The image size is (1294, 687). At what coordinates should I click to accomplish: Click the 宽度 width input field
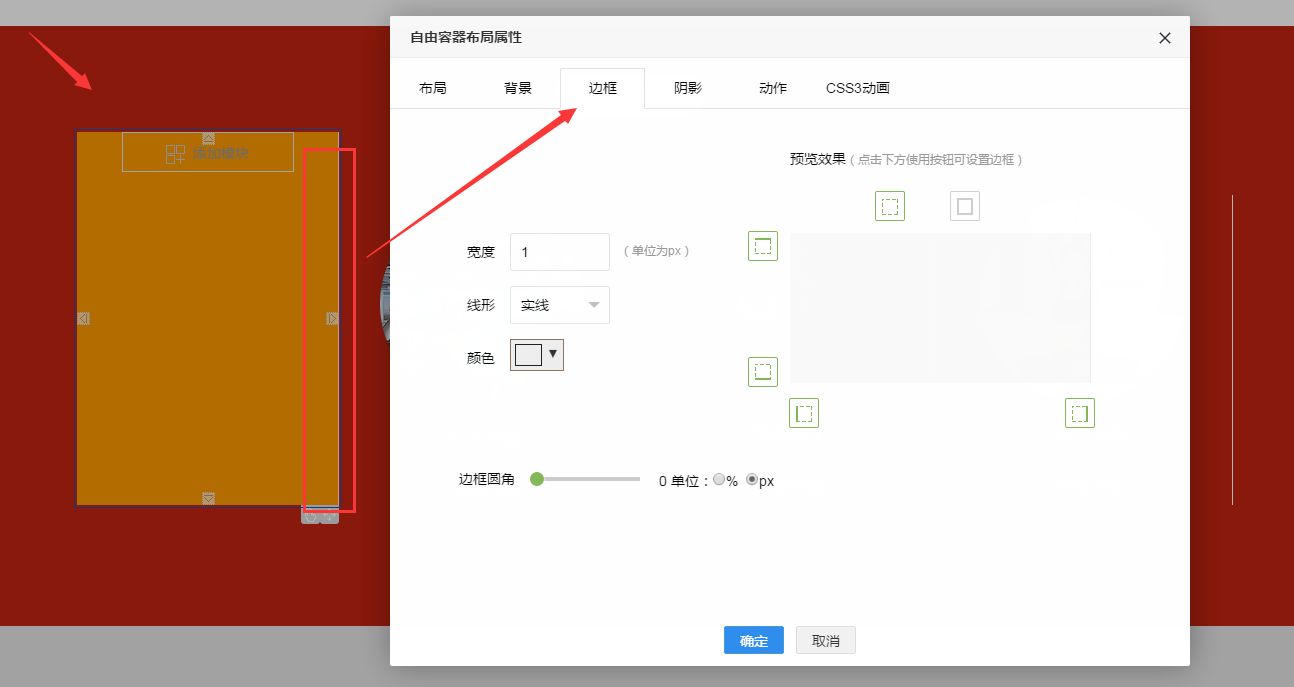(x=560, y=252)
